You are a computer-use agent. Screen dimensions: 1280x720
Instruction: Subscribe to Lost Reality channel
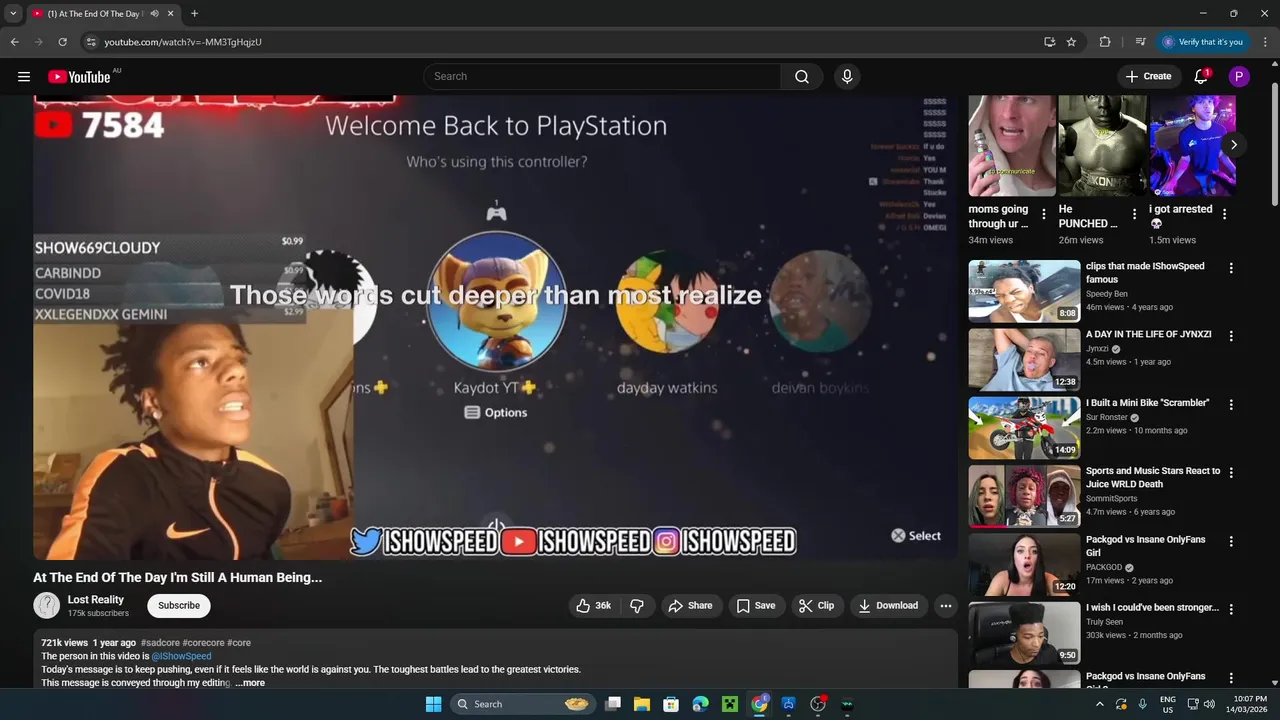pyautogui.click(x=179, y=606)
